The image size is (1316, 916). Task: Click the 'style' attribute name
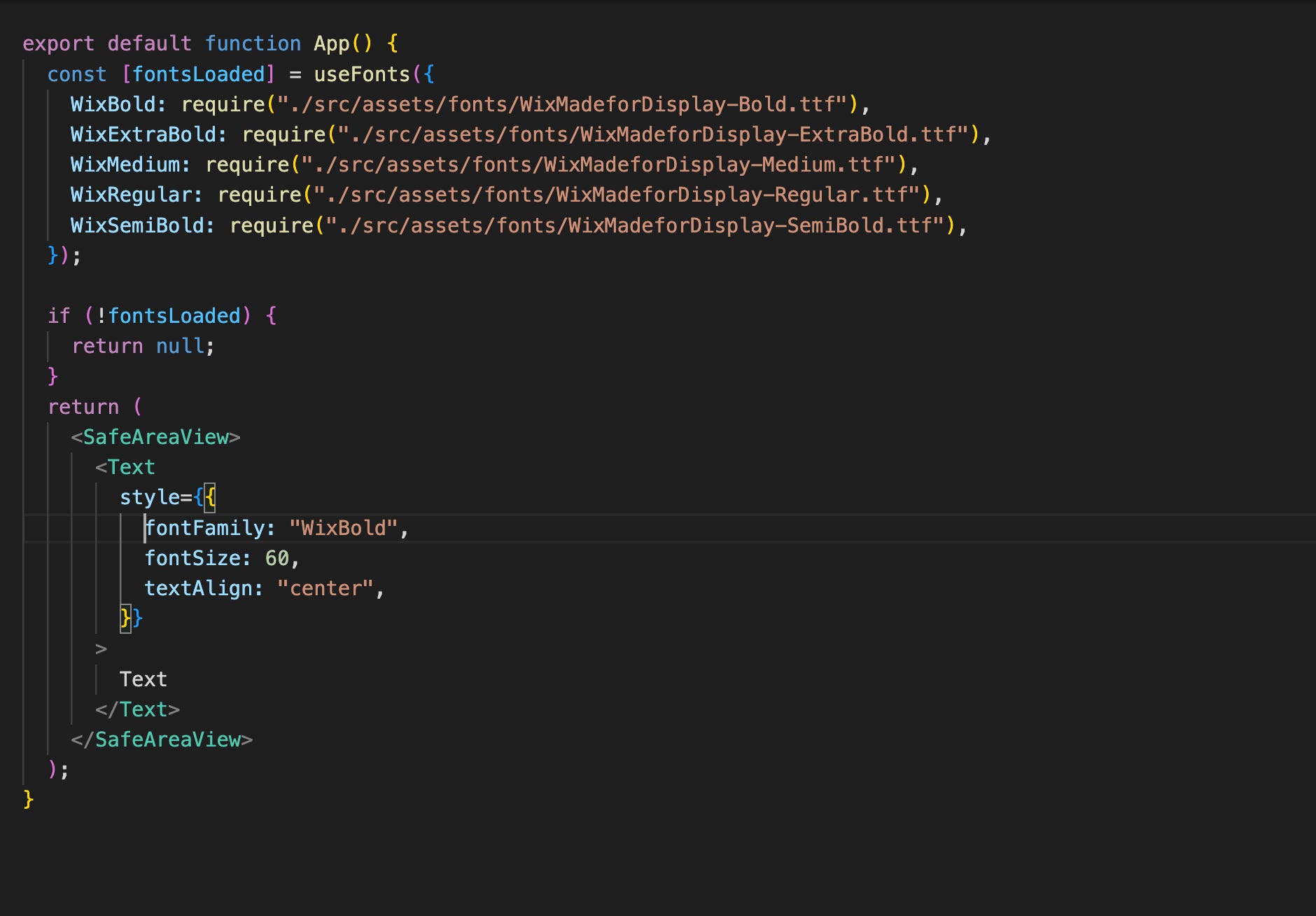pyautogui.click(x=149, y=497)
